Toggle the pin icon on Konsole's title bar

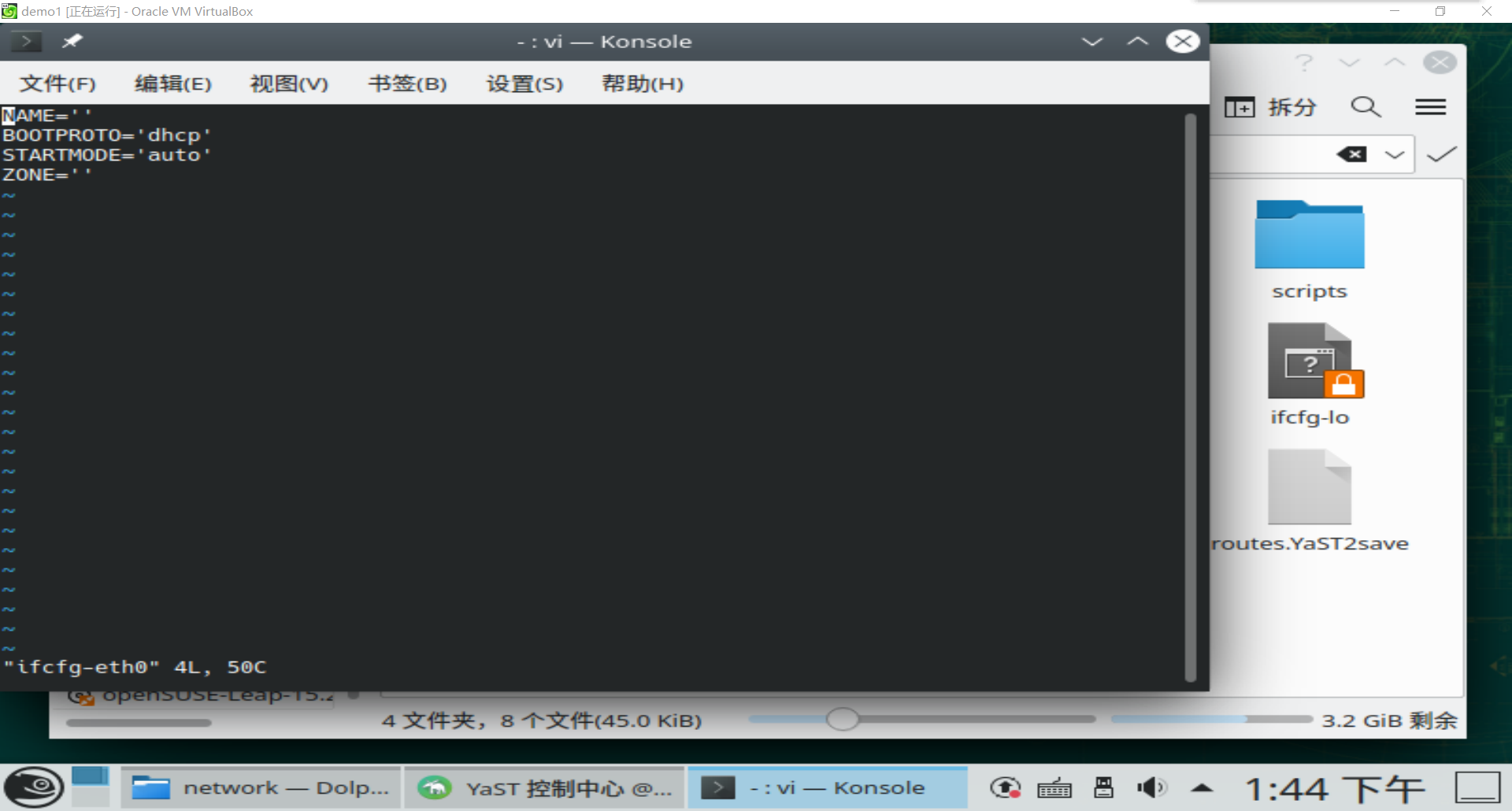coord(72,41)
